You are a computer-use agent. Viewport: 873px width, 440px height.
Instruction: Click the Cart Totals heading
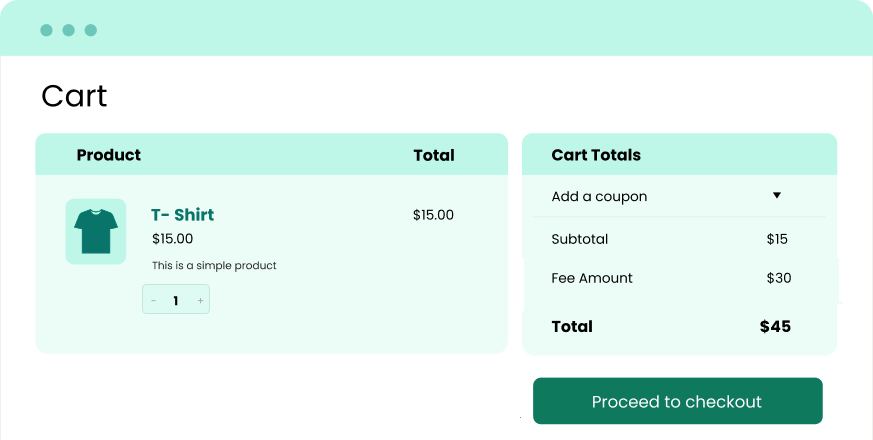pos(596,155)
